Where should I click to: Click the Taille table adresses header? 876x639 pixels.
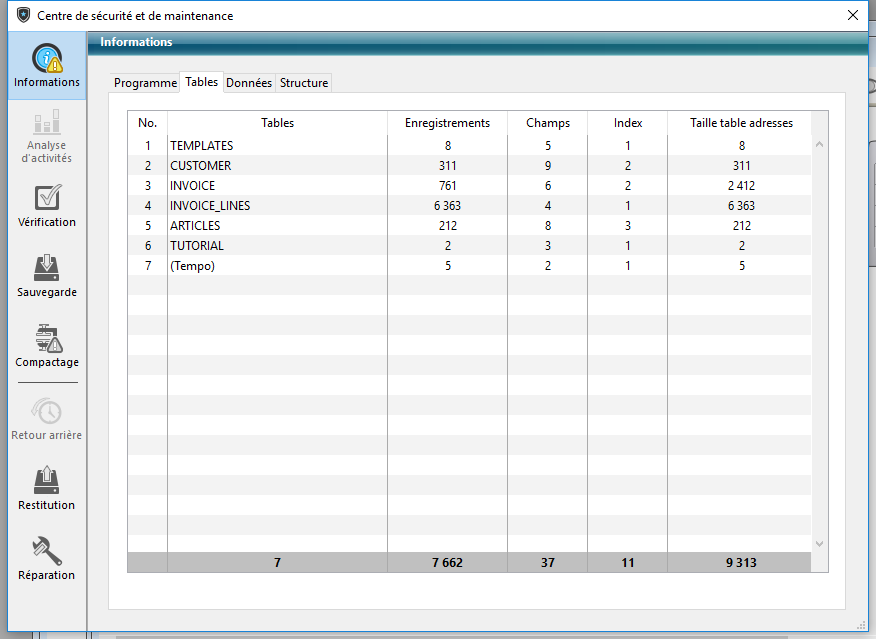(741, 123)
